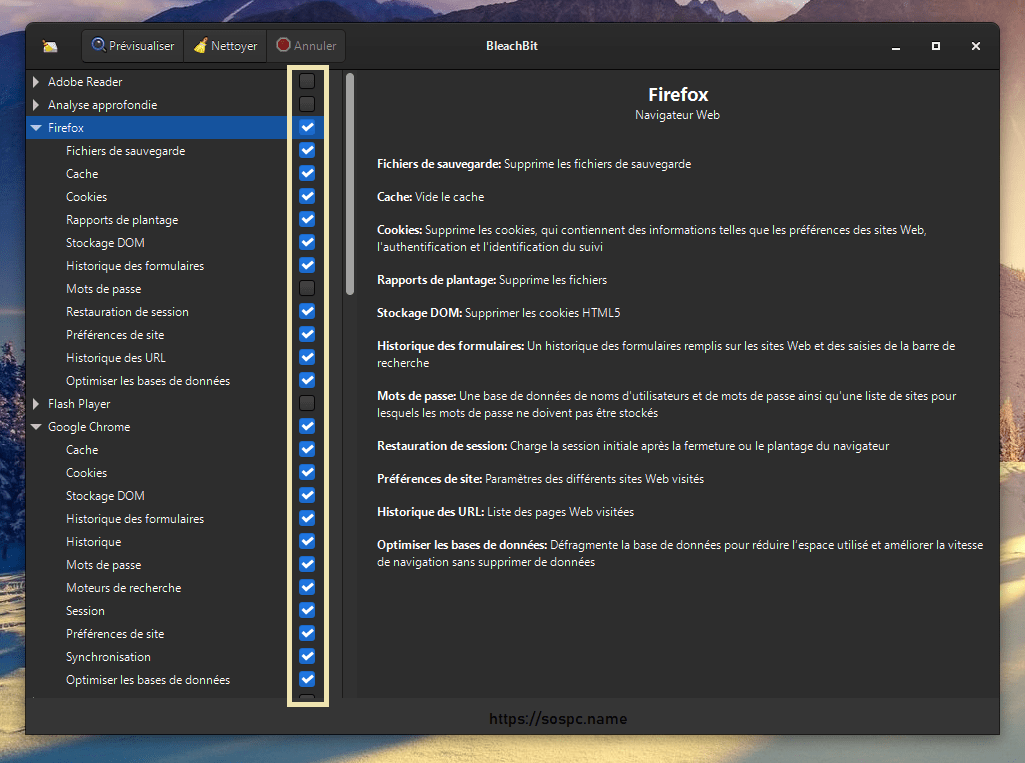Maximize the BleachBit window
The image size is (1025, 763).
(x=936, y=46)
